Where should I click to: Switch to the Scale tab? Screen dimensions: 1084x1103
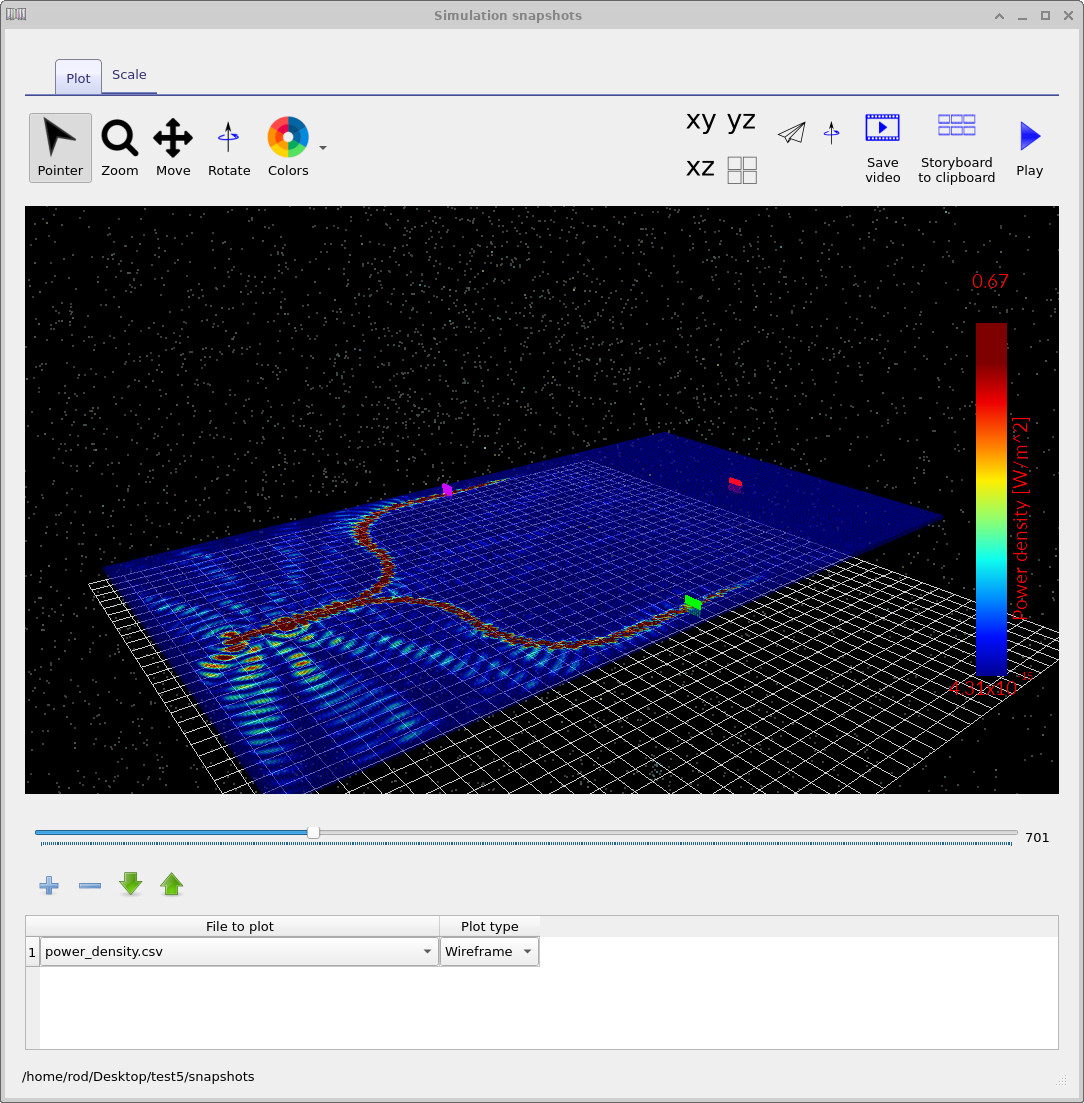point(129,75)
